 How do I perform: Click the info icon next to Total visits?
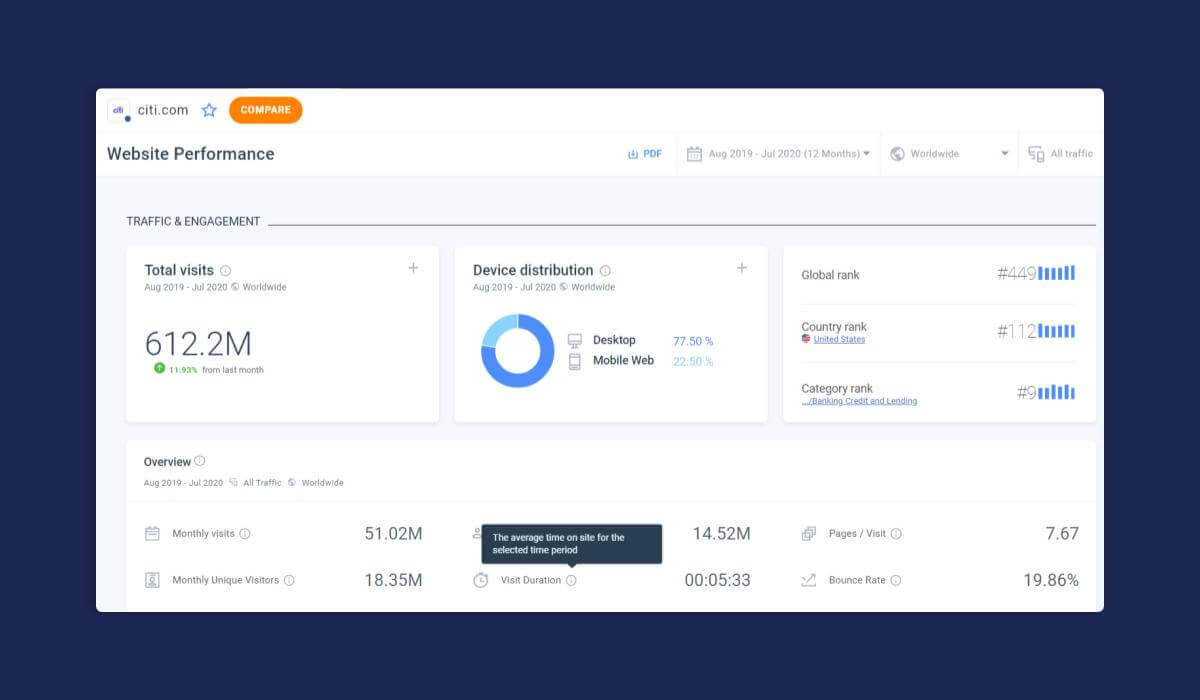point(225,271)
